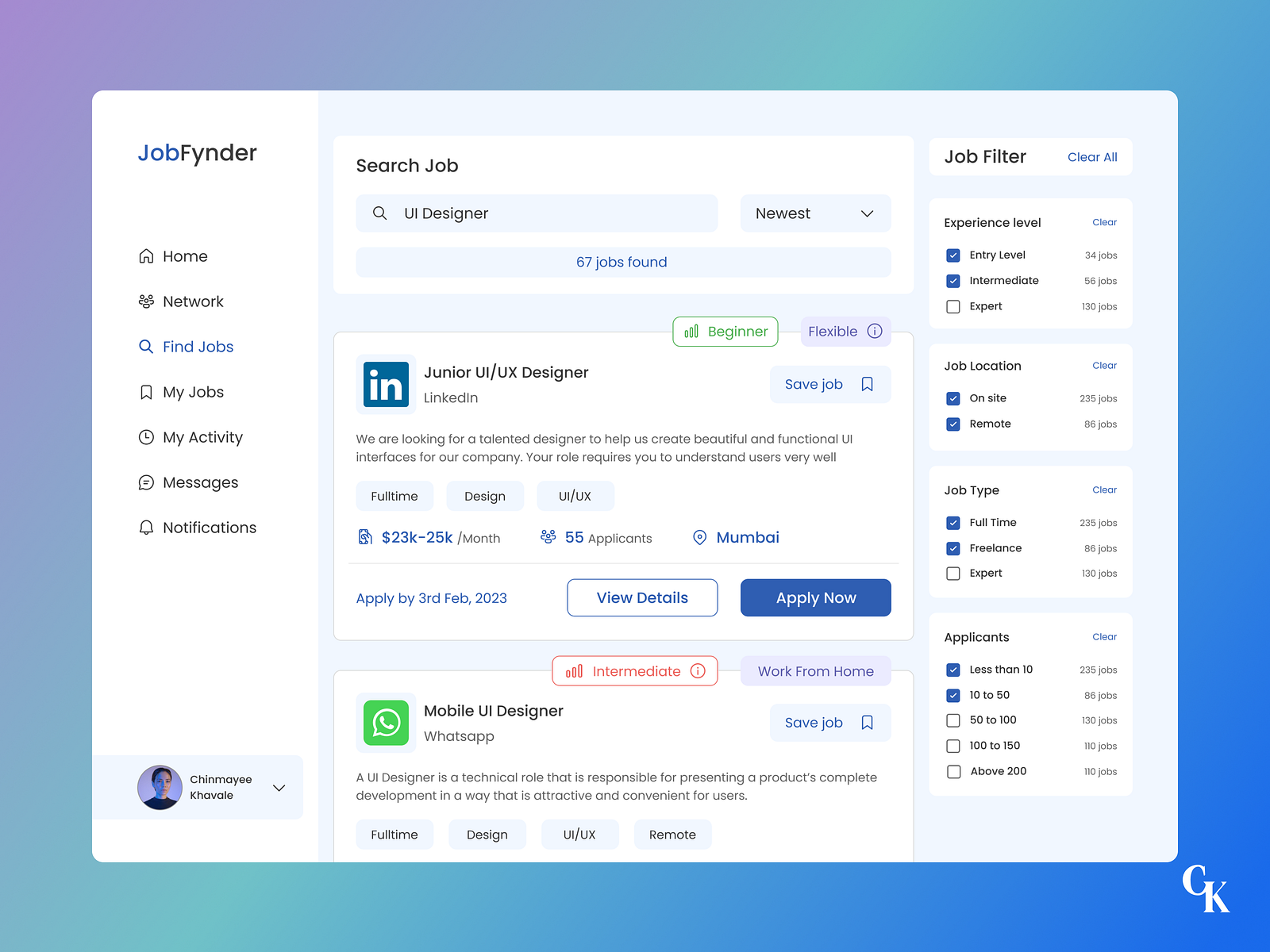Click the Whatsapp logo on Mobile UI Designer
The height and width of the screenshot is (952, 1270).
point(386,723)
